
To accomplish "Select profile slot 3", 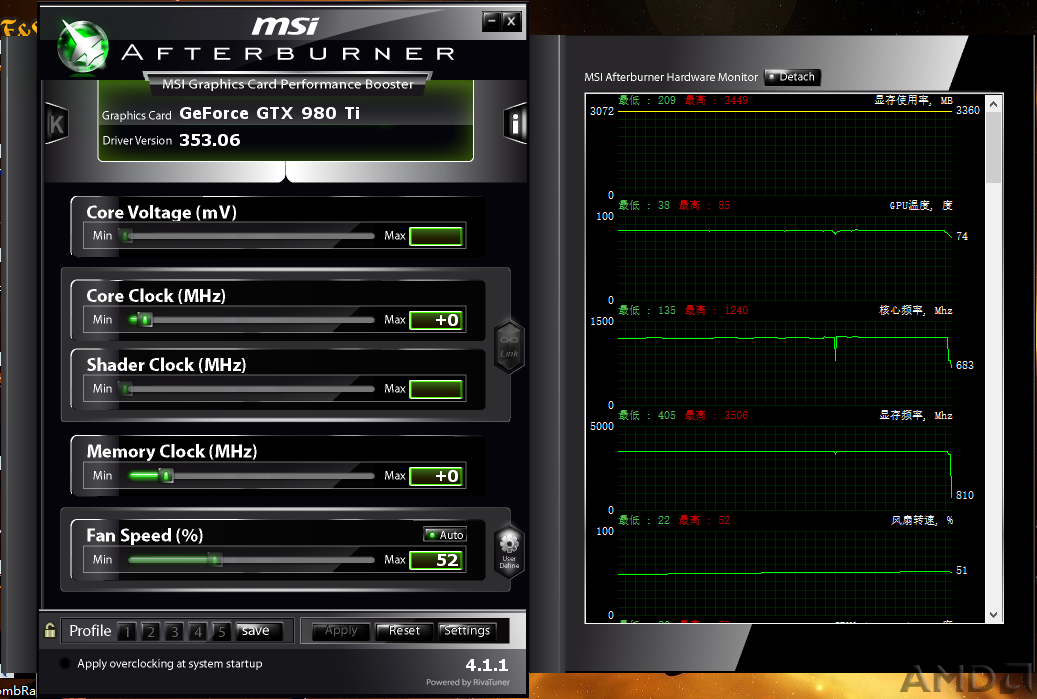I will (175, 632).
